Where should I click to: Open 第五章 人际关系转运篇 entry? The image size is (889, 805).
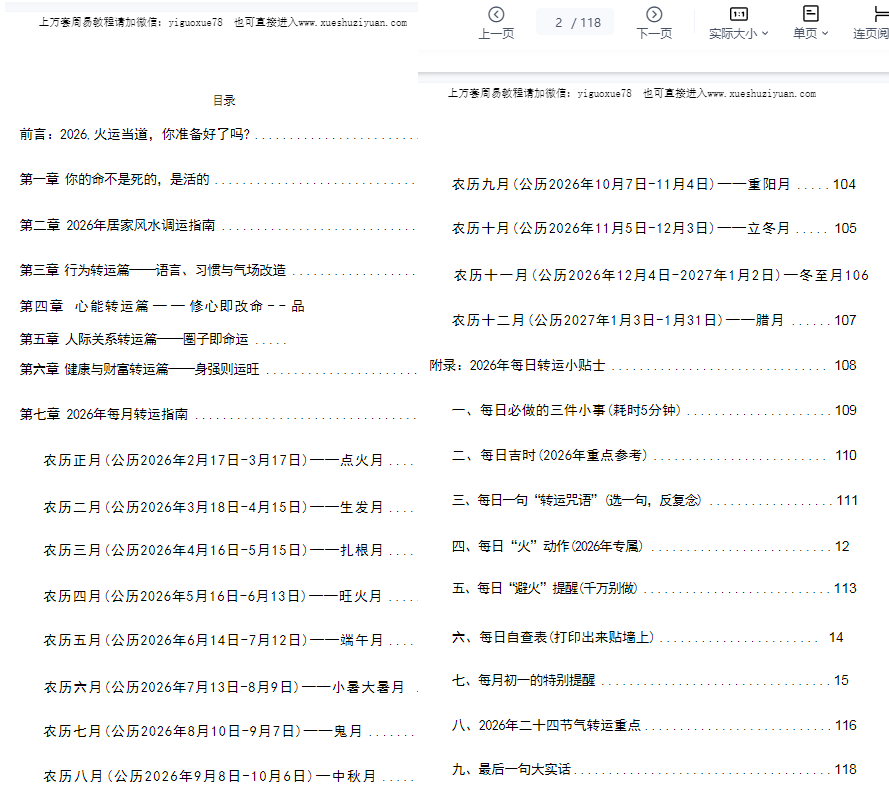tap(153, 339)
